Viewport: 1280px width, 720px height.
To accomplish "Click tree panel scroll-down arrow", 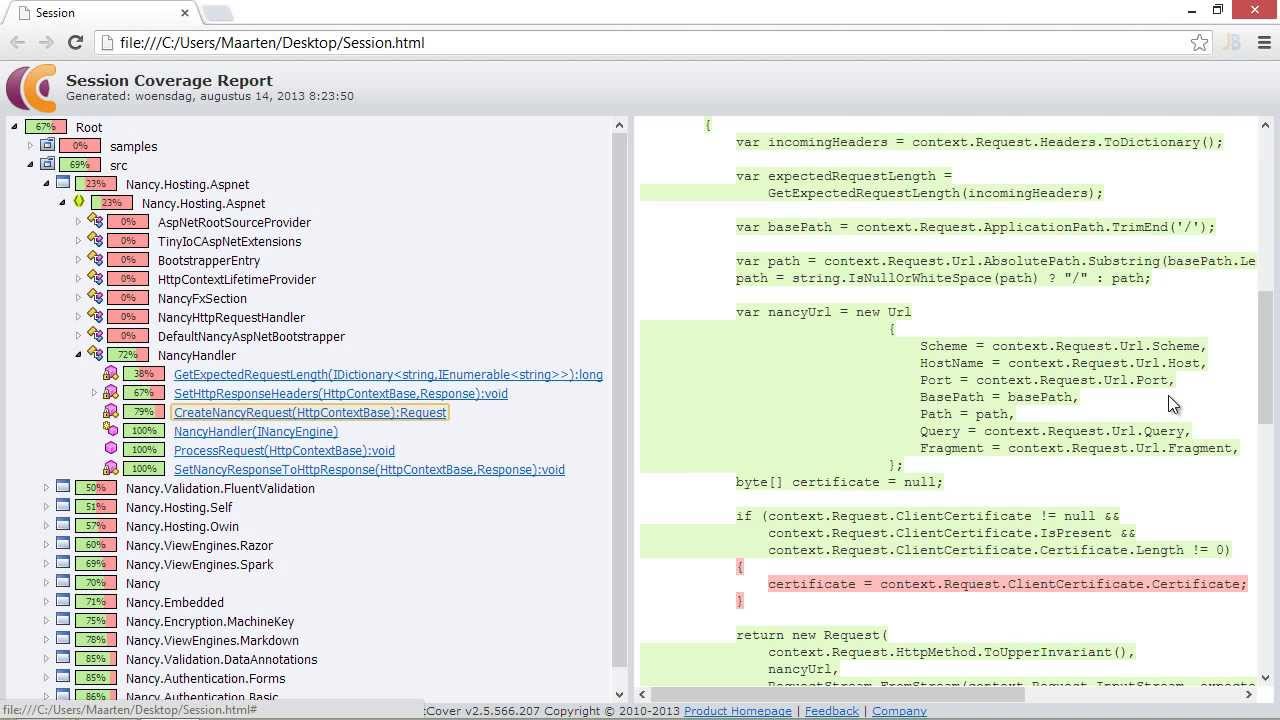I will [619, 694].
